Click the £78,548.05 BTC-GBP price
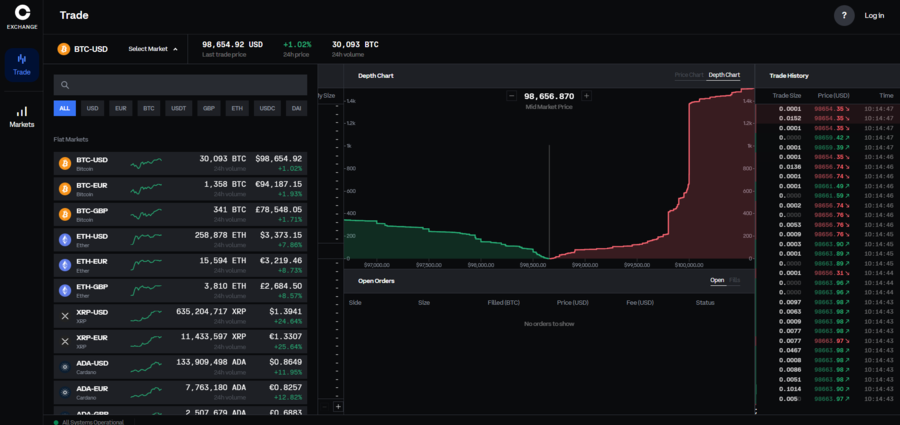The width and height of the screenshot is (900, 425). (x=278, y=210)
